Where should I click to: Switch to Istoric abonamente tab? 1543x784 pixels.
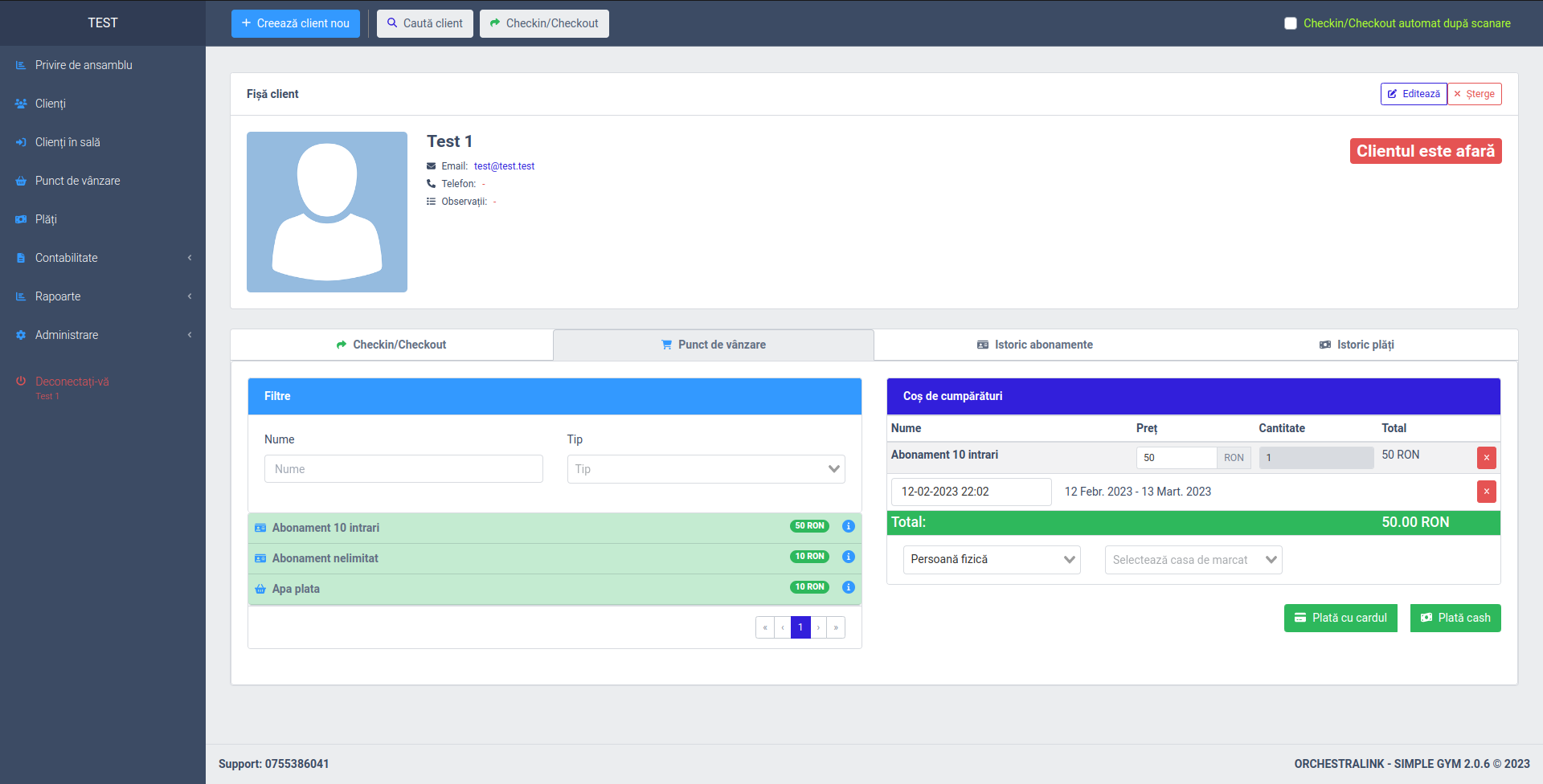1035,345
